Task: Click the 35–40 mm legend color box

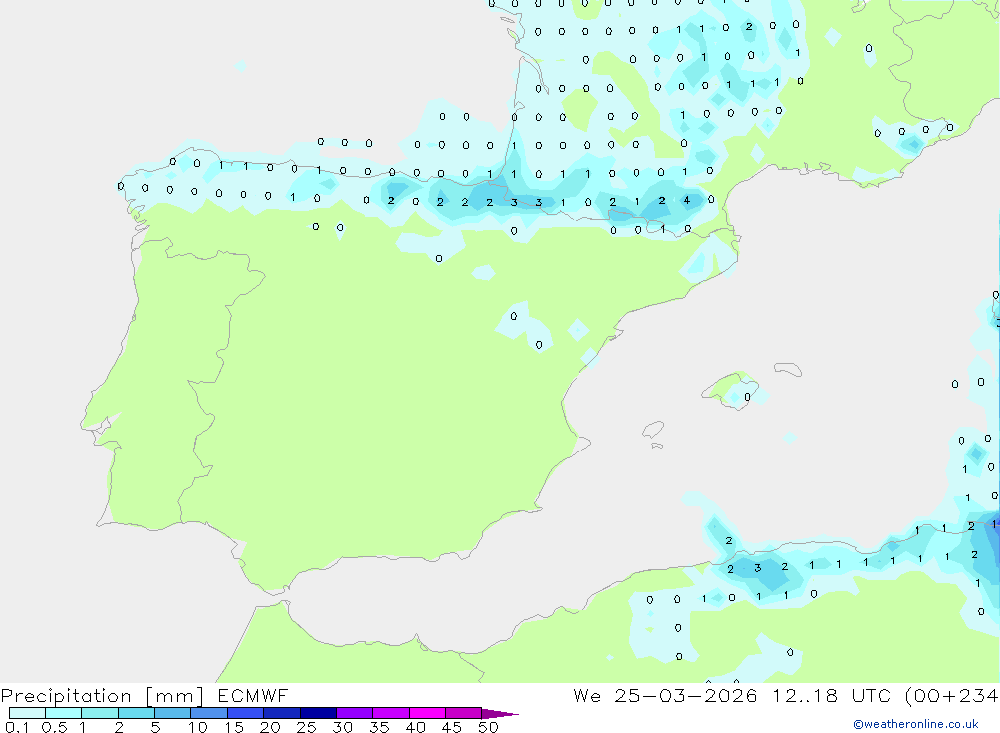Action: pos(391,713)
